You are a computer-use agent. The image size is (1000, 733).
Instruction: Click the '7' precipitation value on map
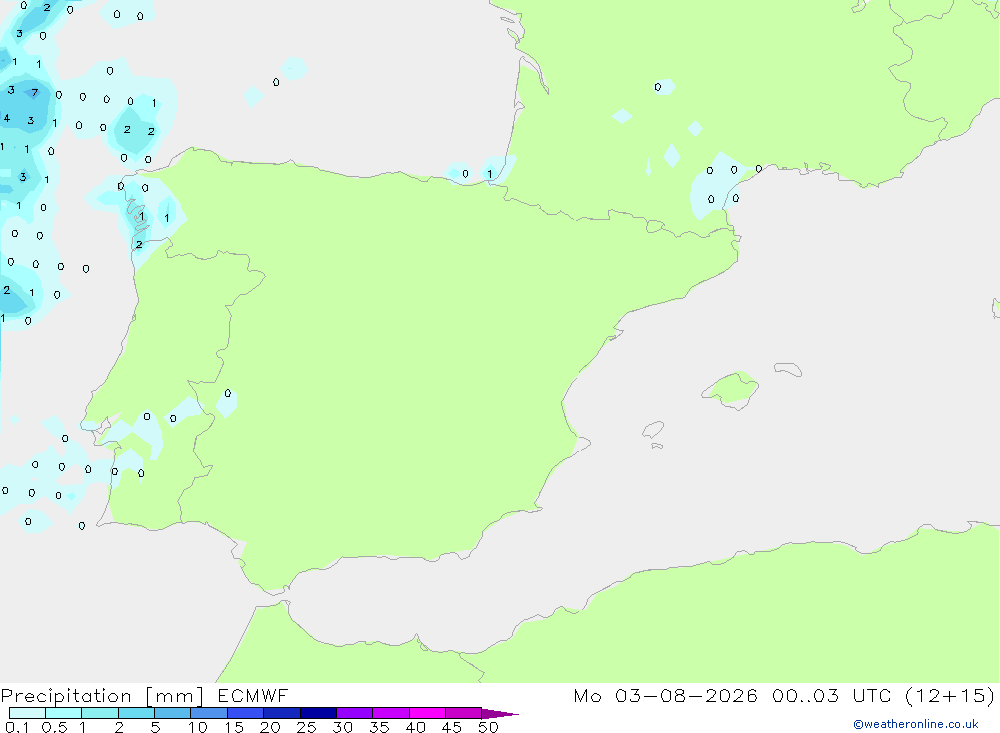[34, 93]
